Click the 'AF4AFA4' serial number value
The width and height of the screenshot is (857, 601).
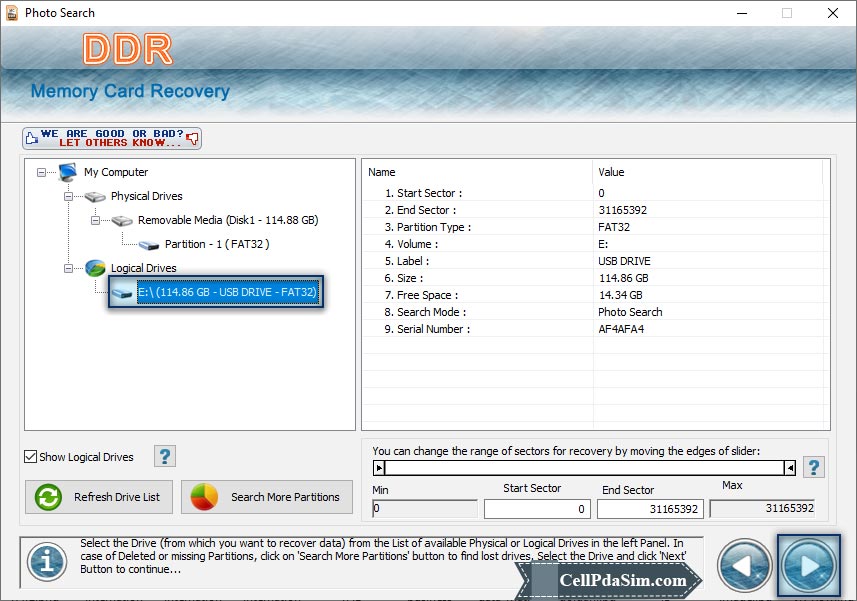[621, 328]
